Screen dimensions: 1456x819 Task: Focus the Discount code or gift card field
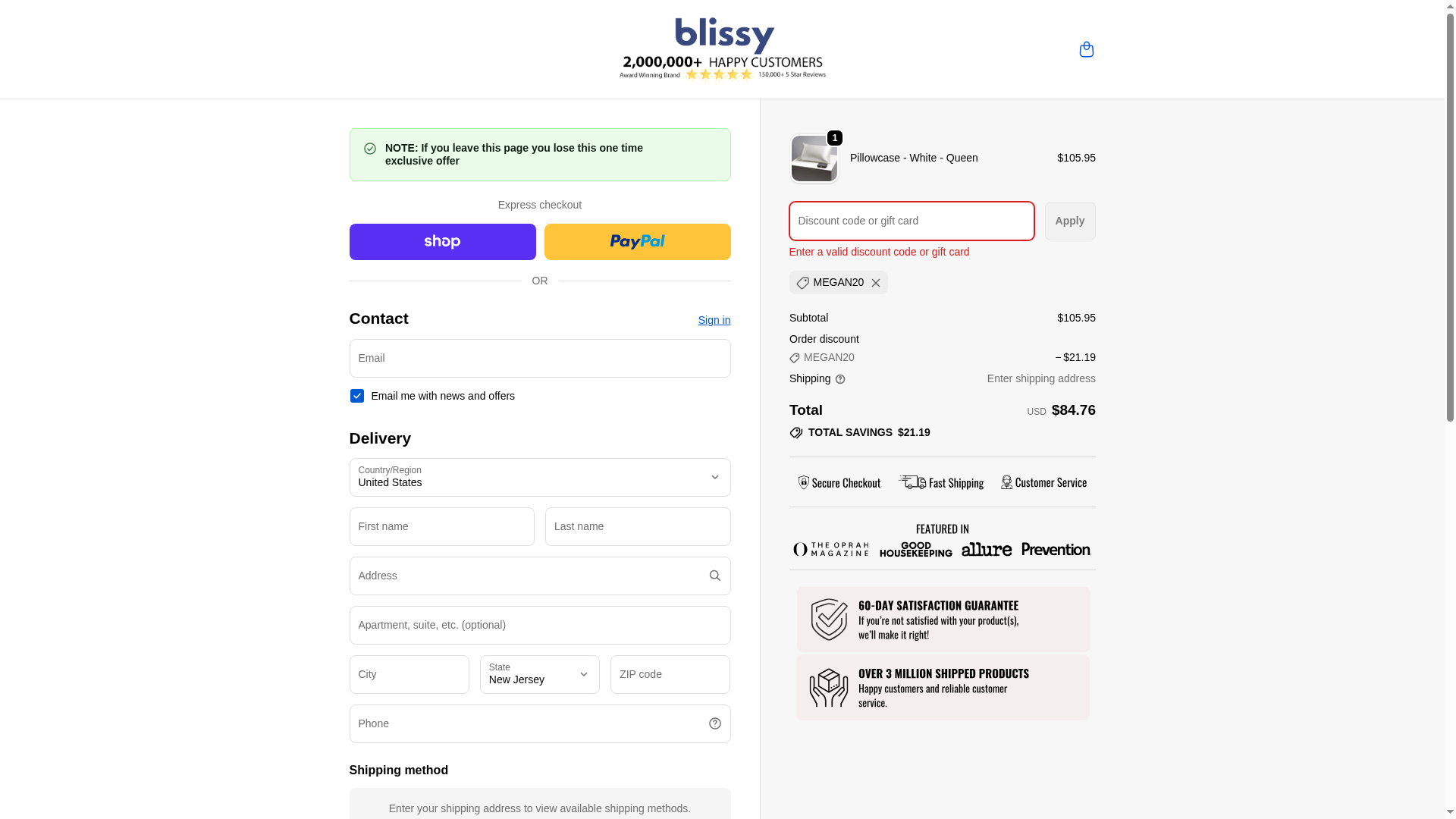coord(911,221)
